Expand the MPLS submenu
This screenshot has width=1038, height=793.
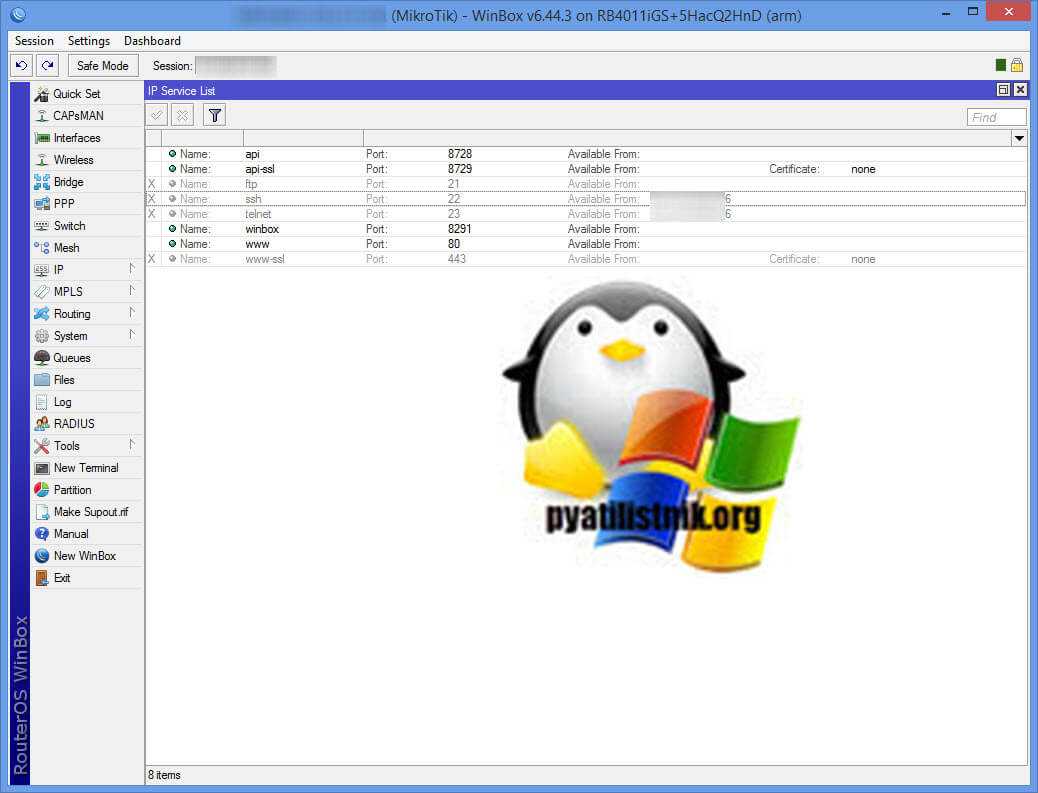[x=87, y=292]
